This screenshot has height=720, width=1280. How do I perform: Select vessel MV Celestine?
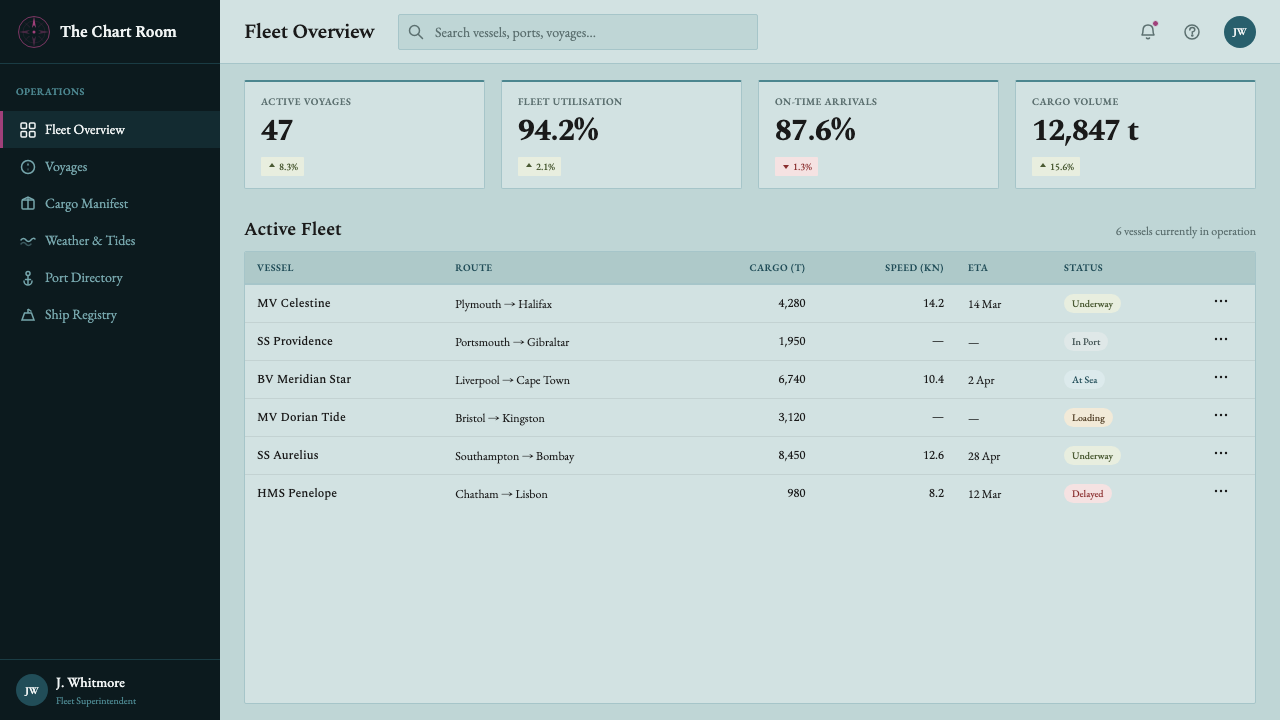[294, 303]
